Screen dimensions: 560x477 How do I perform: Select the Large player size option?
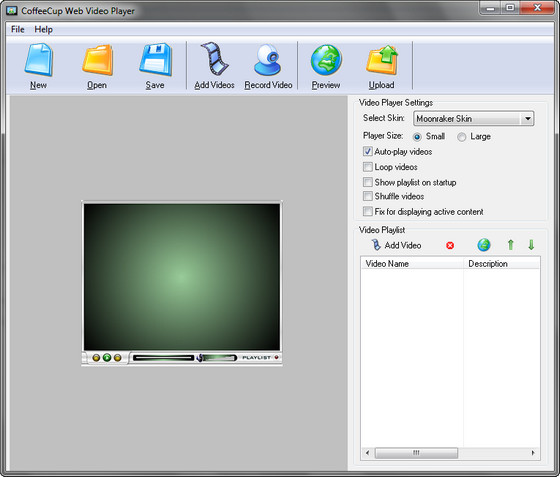461,137
